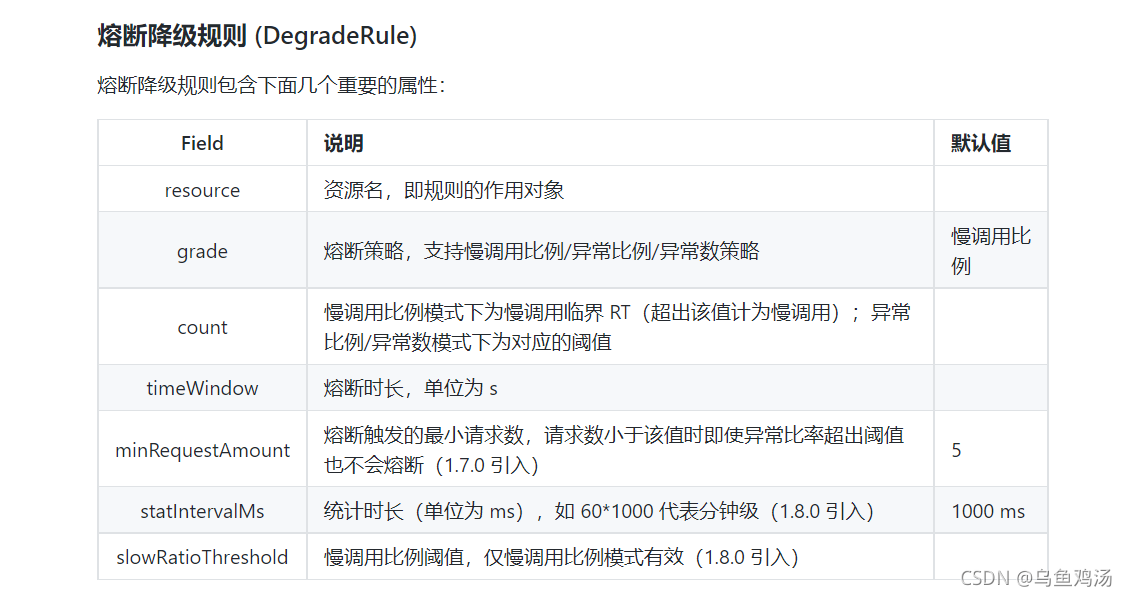Image resolution: width=1127 pixels, height=596 pixels.
Task: Click the timeWindow field cell
Action: pos(202,388)
